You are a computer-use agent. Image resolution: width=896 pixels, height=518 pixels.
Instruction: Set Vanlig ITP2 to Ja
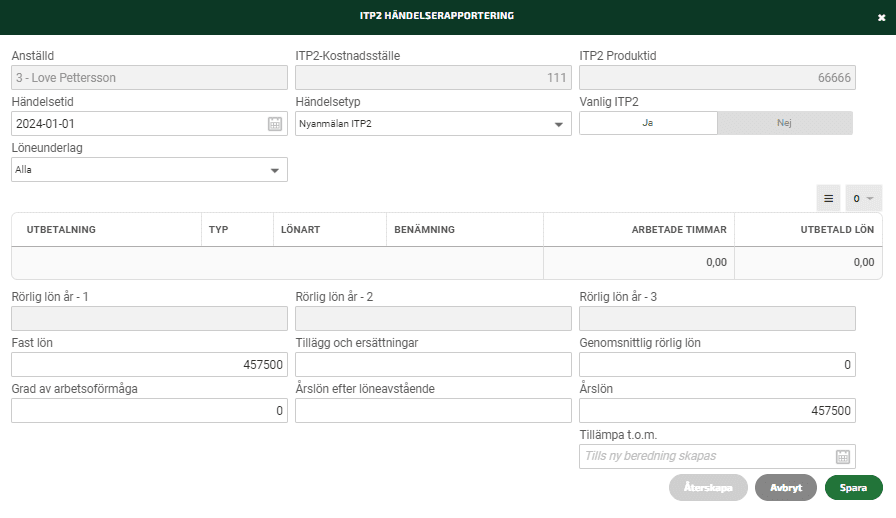pos(648,123)
